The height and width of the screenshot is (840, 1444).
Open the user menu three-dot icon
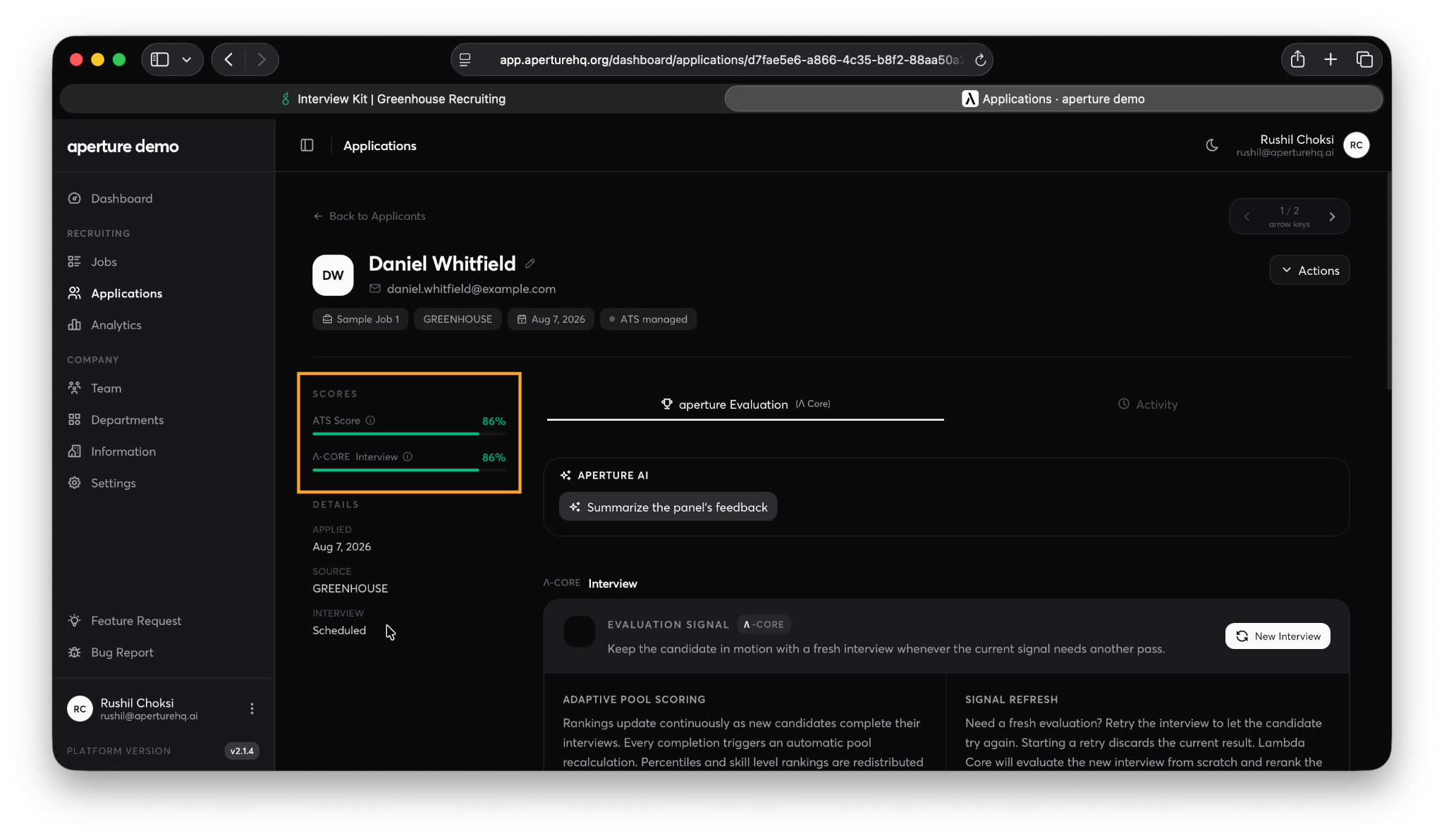tap(252, 709)
